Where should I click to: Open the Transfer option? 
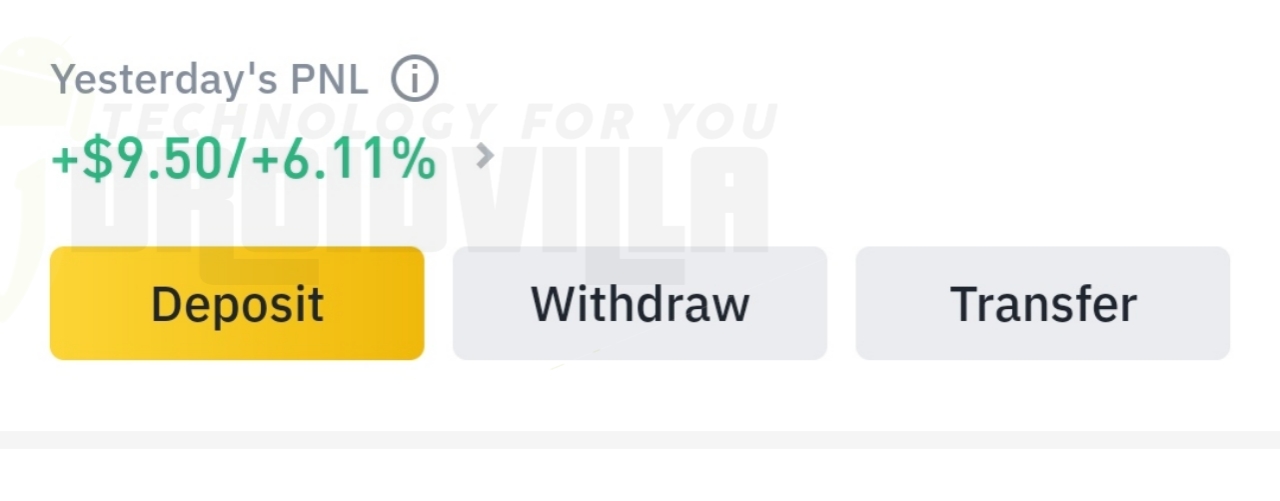click(x=1043, y=303)
